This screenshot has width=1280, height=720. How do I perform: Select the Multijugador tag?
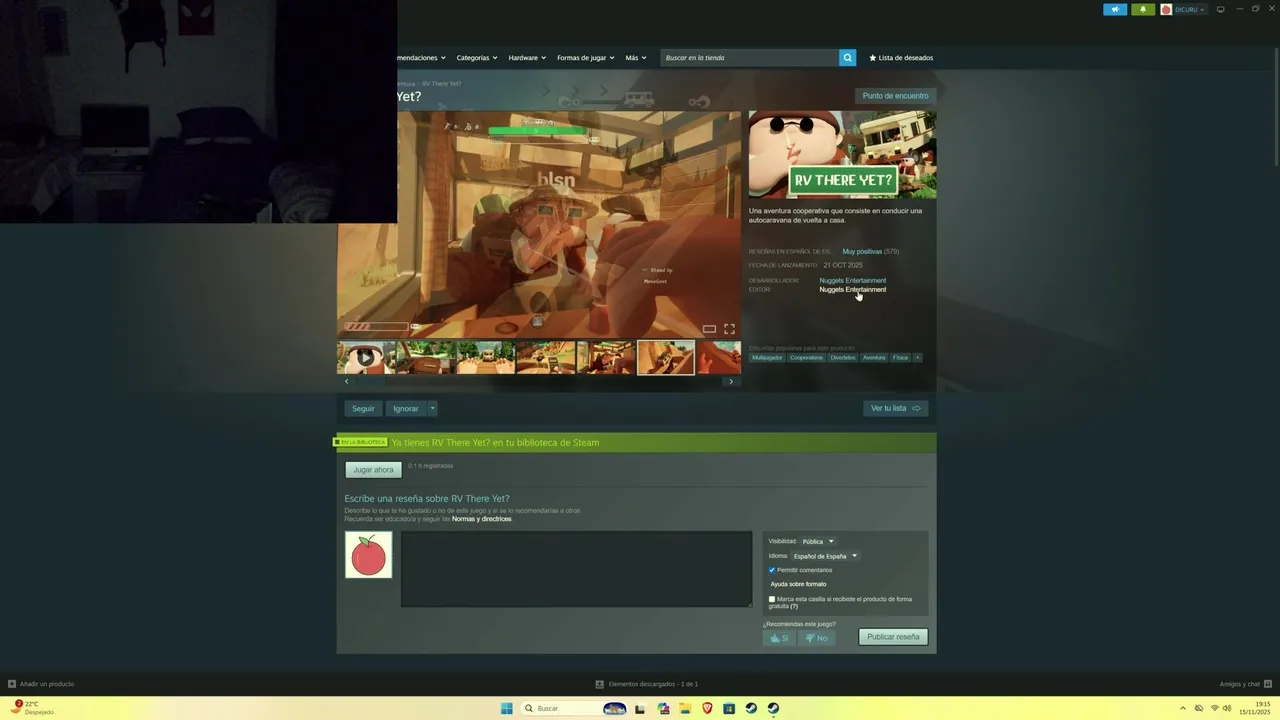767,357
